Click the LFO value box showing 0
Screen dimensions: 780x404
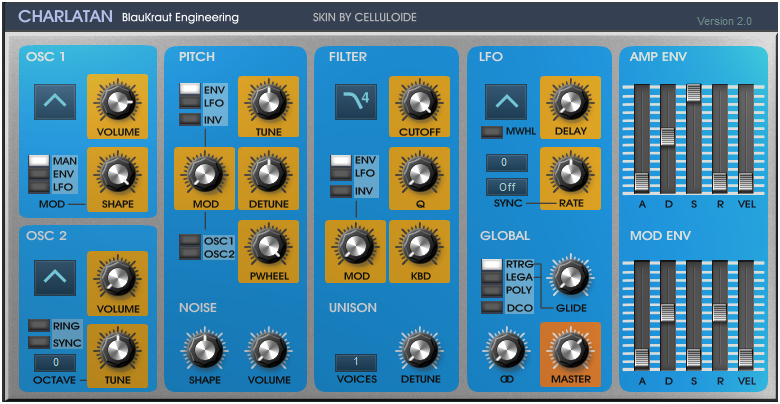[506, 163]
